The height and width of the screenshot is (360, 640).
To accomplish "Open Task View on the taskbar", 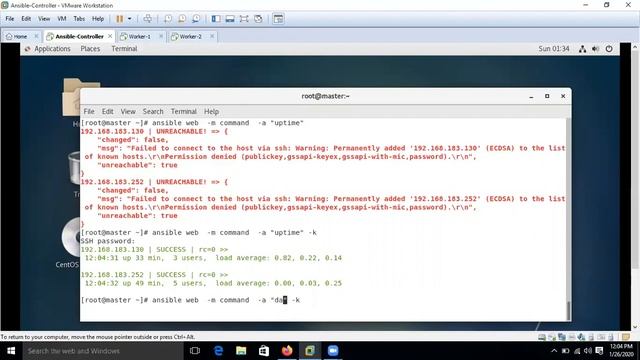I will coord(195,351).
